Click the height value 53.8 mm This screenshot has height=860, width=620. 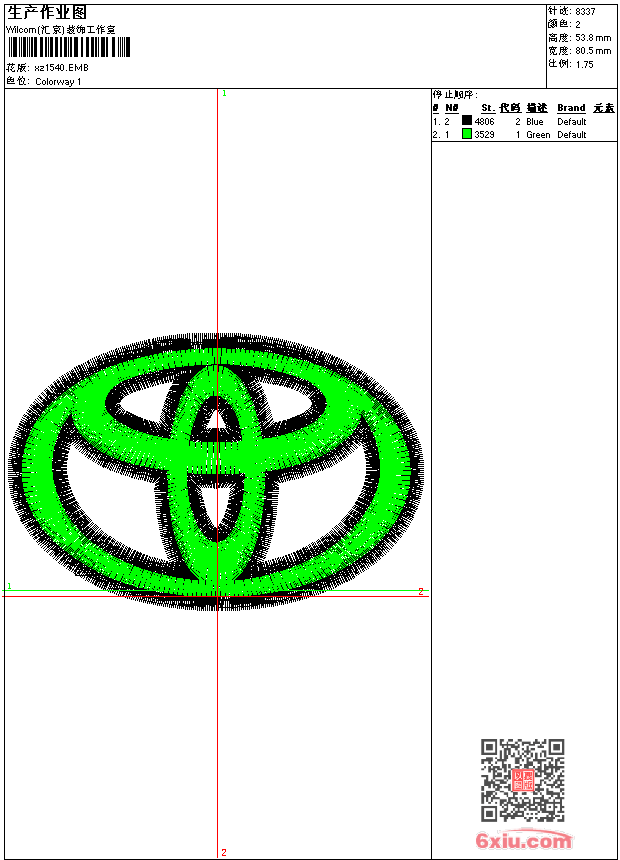593,38
